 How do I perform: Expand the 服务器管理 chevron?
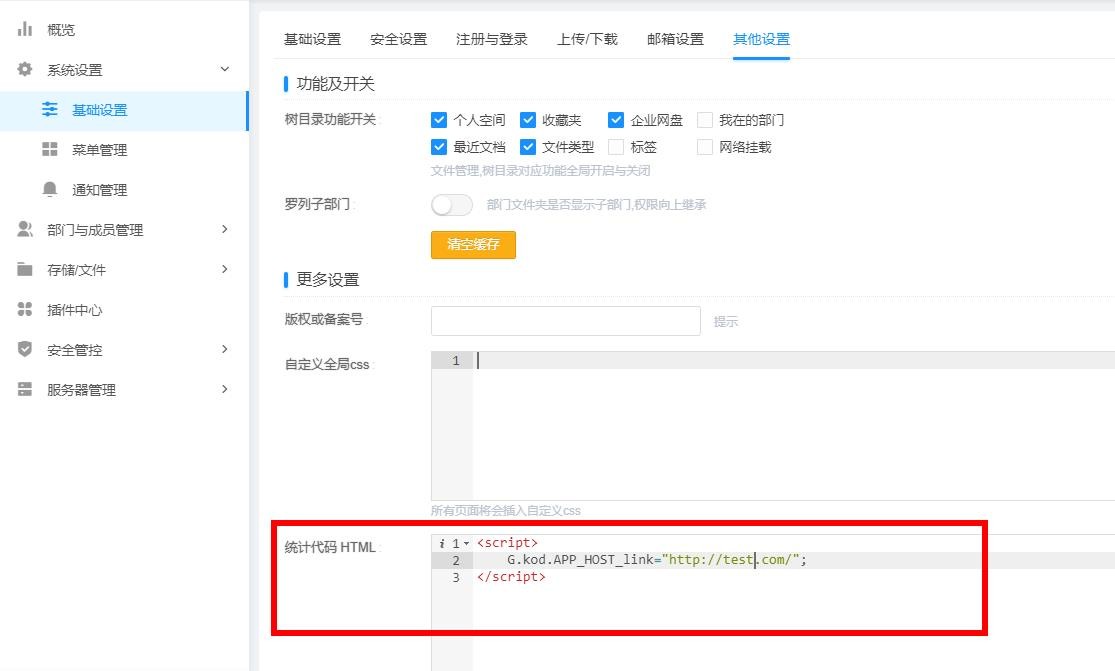pos(225,389)
